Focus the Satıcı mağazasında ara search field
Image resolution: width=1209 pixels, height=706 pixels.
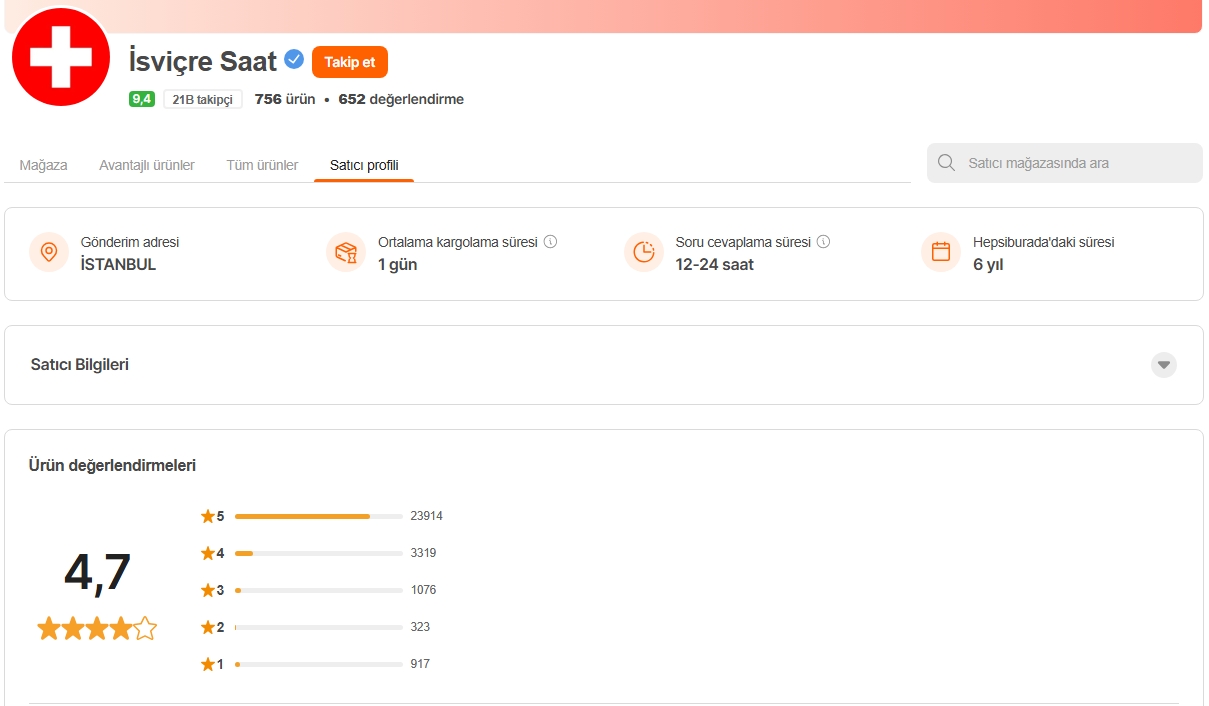pos(1075,163)
